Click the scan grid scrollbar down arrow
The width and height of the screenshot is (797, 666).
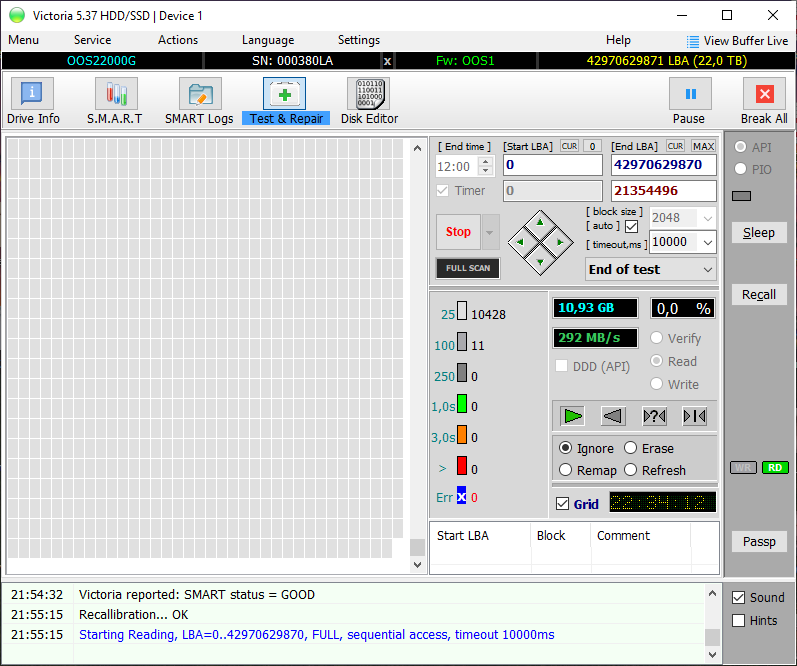point(417,564)
